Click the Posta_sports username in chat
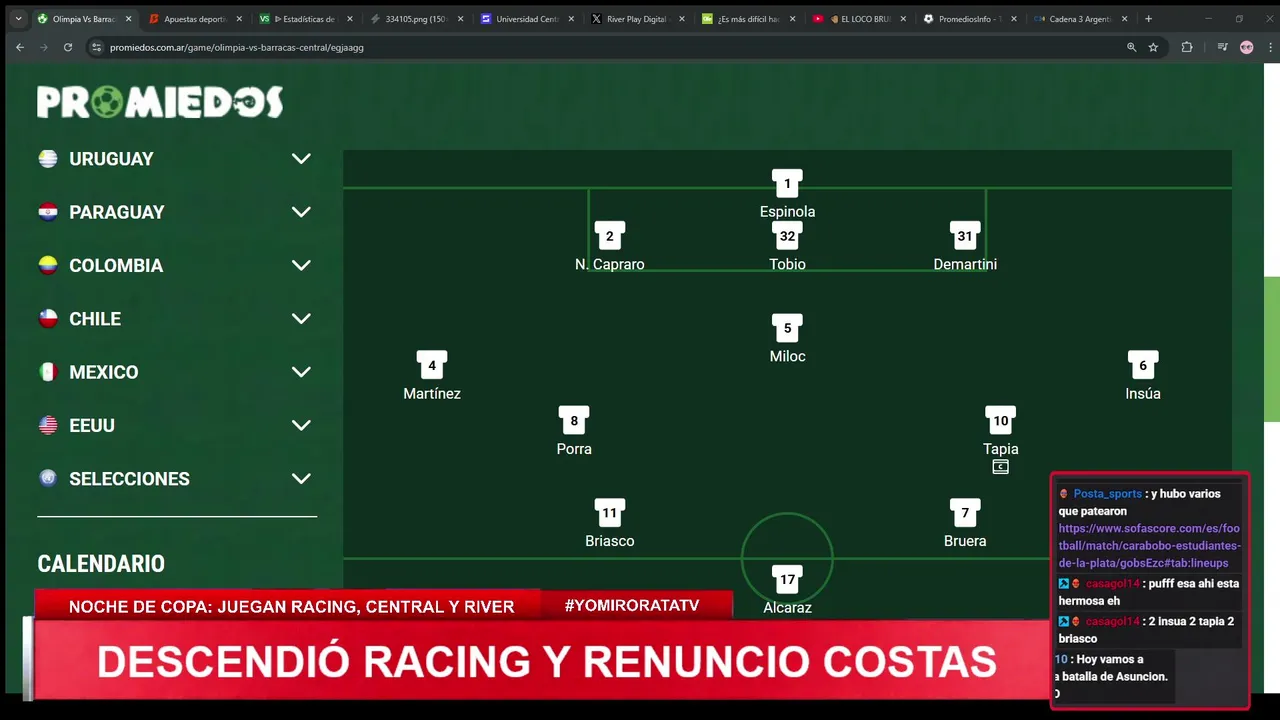 (1107, 494)
